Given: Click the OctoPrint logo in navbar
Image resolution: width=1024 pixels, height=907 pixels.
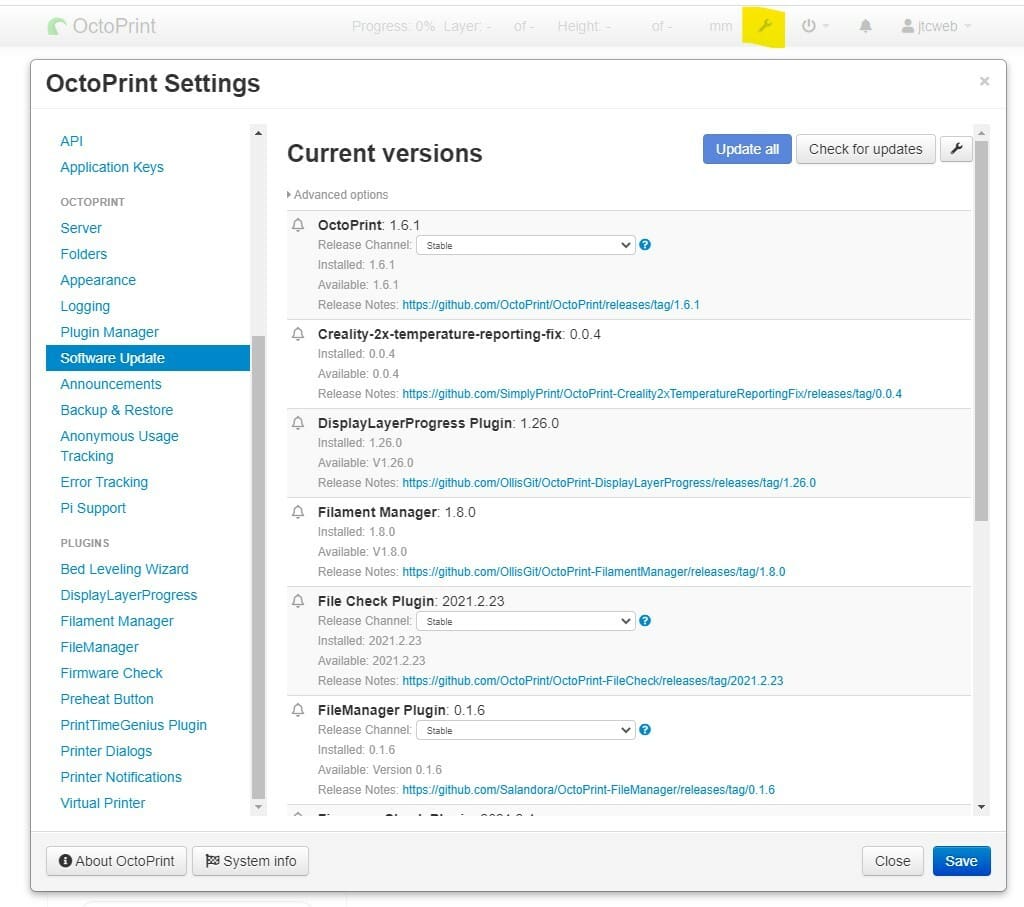Looking at the screenshot, I should [x=102, y=26].
